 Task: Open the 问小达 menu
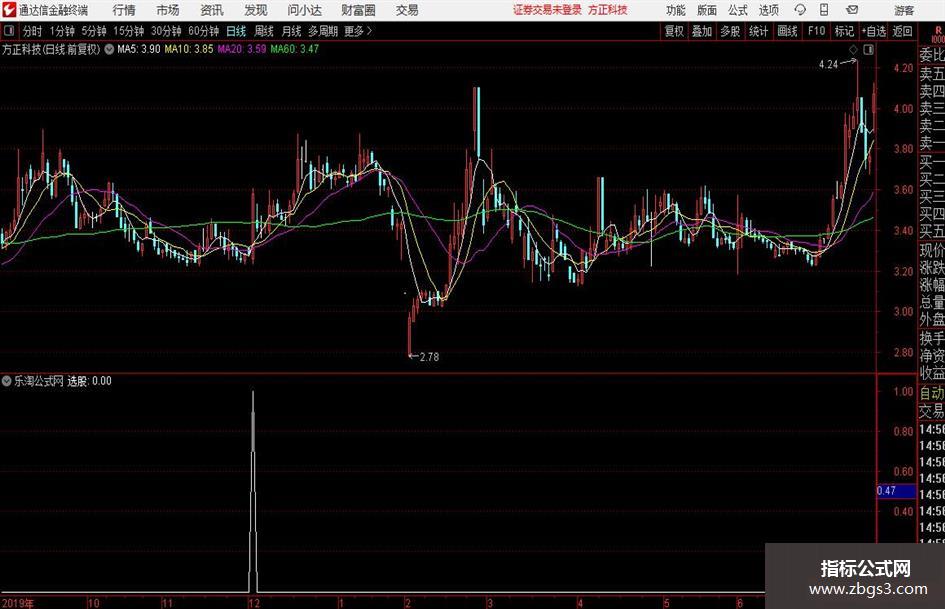(x=305, y=10)
